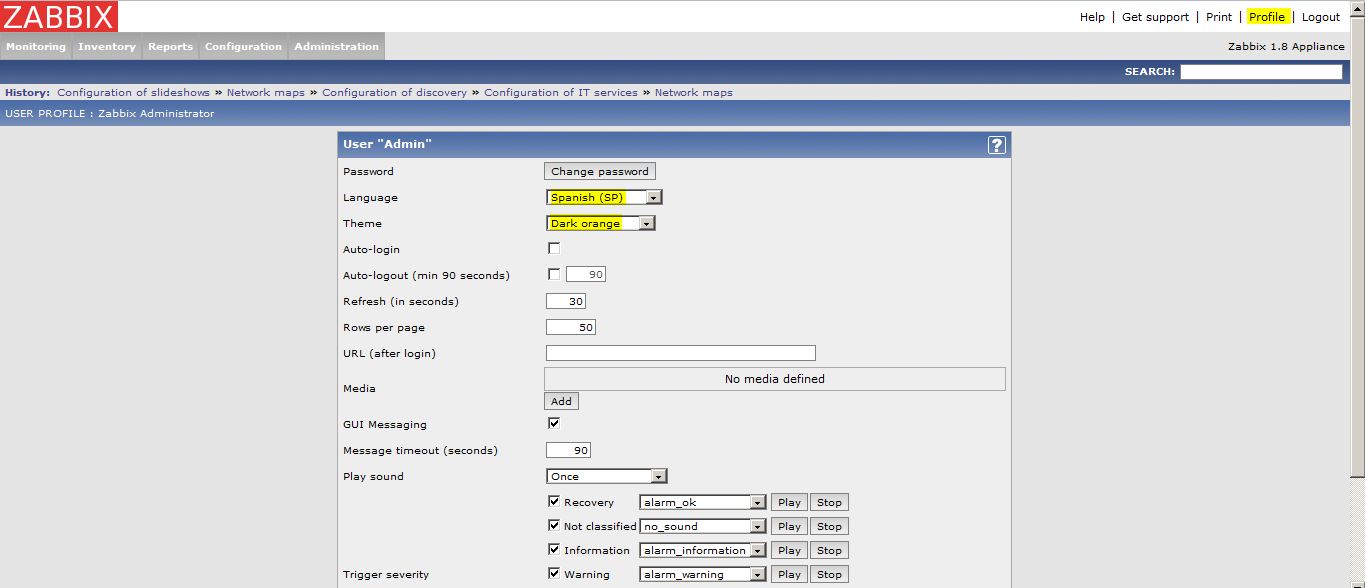Focus the Search input field
1365x588 pixels.
[1261, 72]
